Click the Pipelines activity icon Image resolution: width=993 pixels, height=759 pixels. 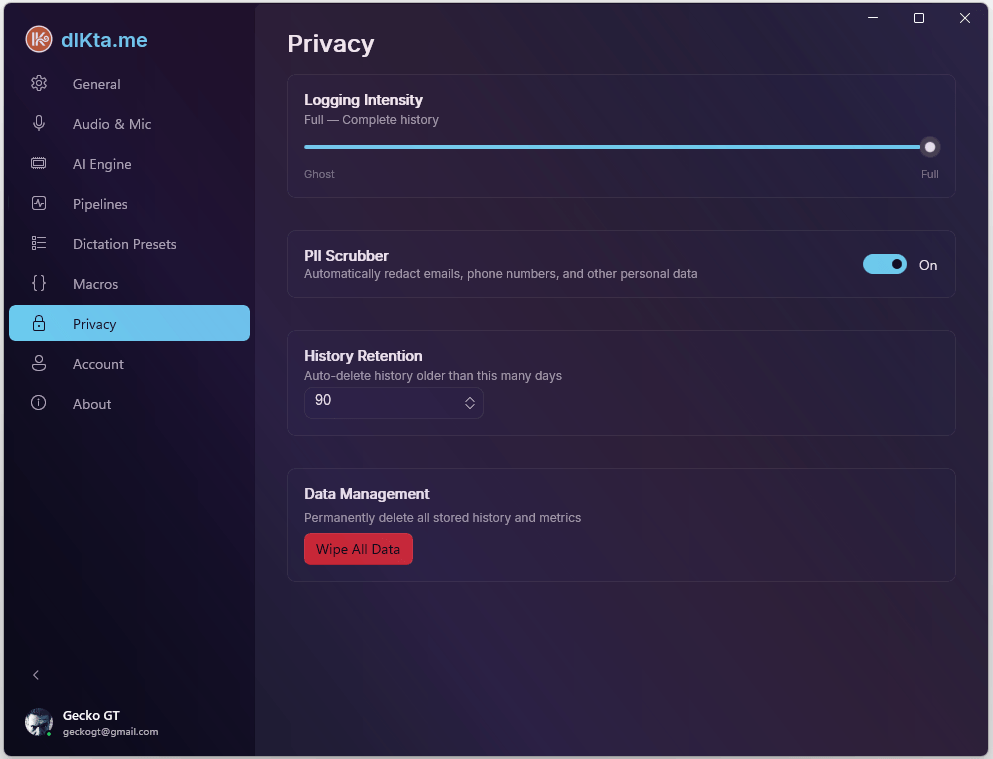point(39,203)
